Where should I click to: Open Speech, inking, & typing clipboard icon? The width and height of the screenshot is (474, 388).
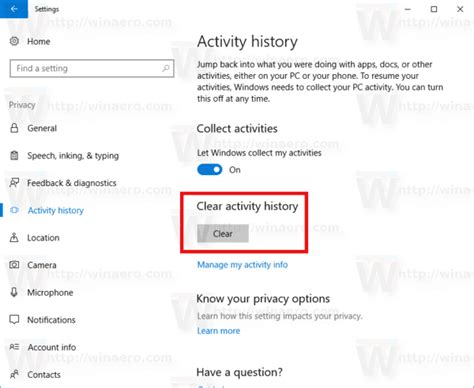click(x=14, y=155)
